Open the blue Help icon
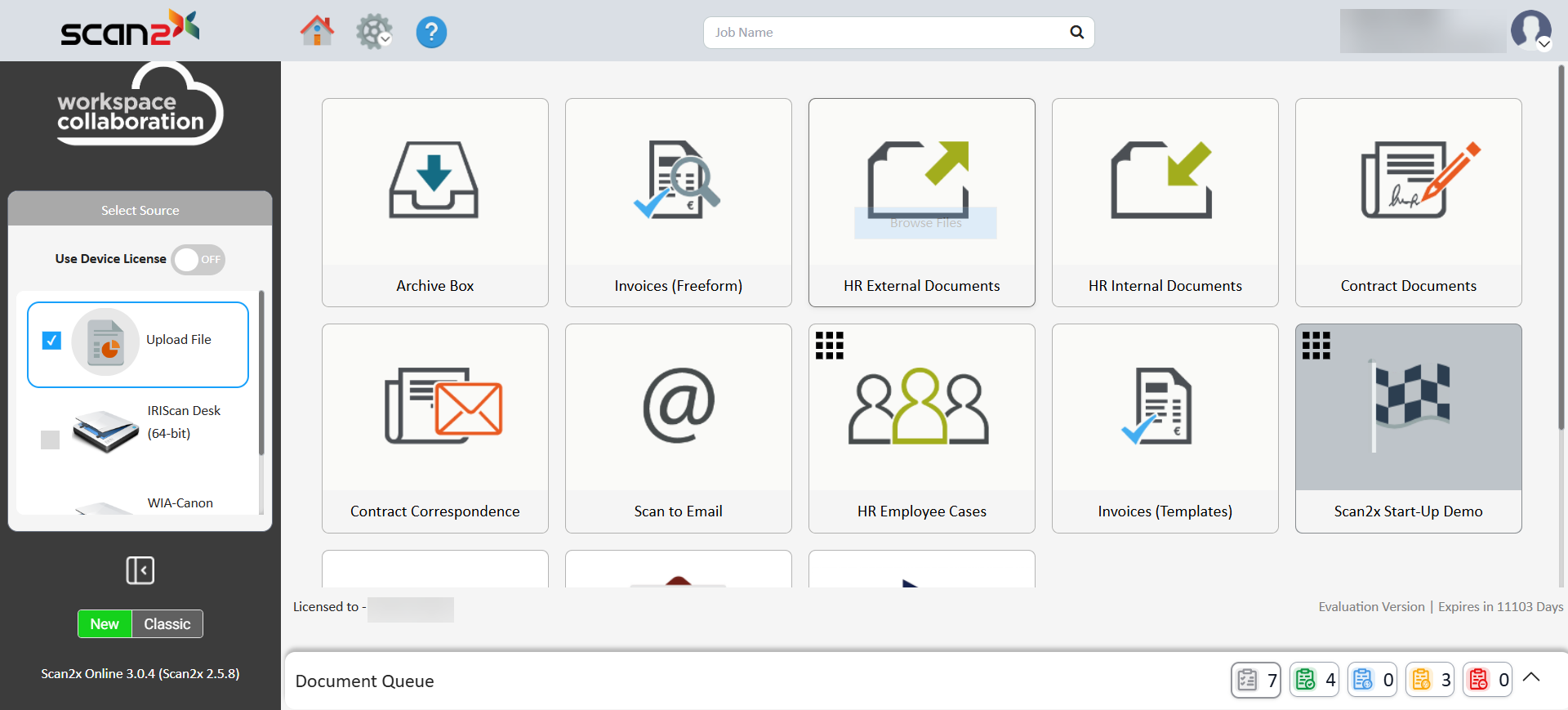The height and width of the screenshot is (710, 1568). point(431,33)
